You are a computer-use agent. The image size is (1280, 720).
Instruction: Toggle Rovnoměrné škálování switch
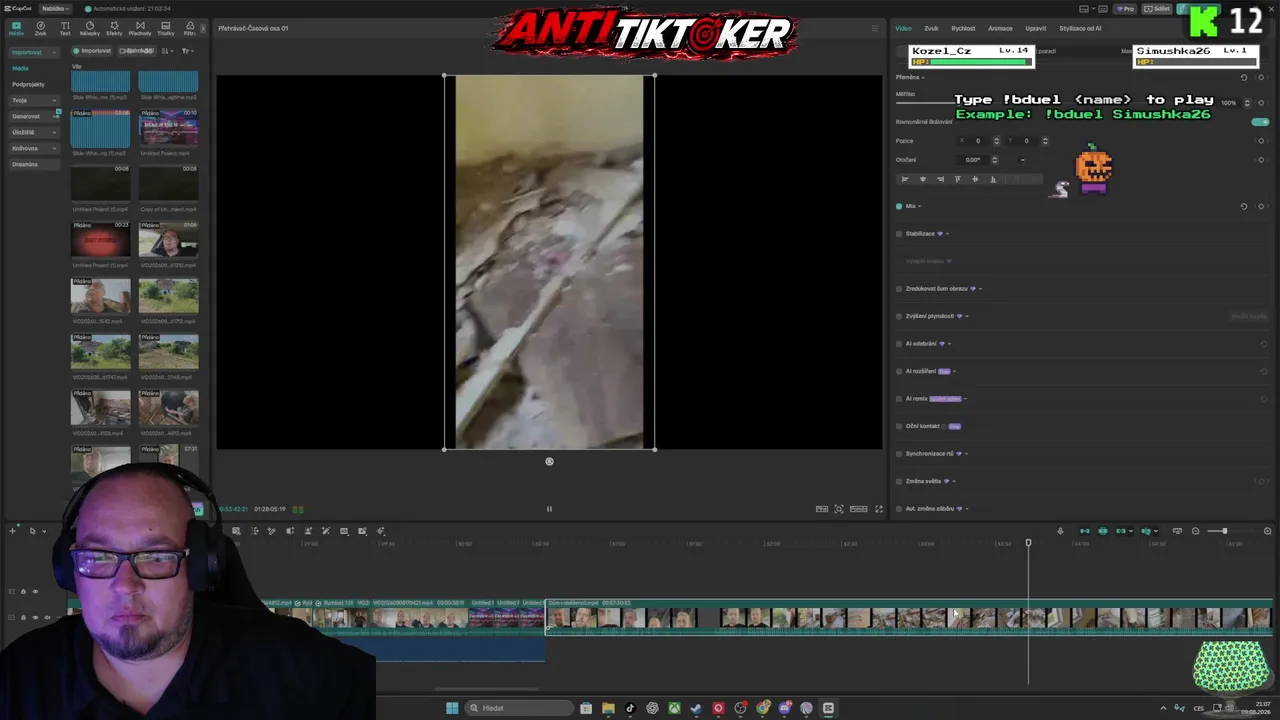1260,122
